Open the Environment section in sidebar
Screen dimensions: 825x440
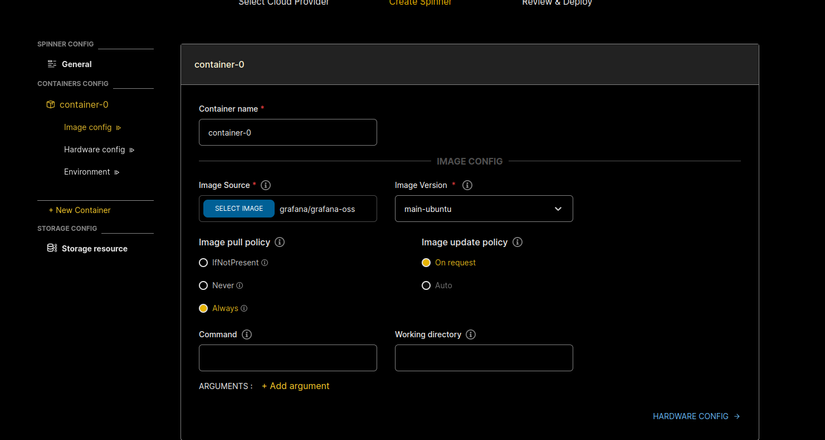pos(87,172)
